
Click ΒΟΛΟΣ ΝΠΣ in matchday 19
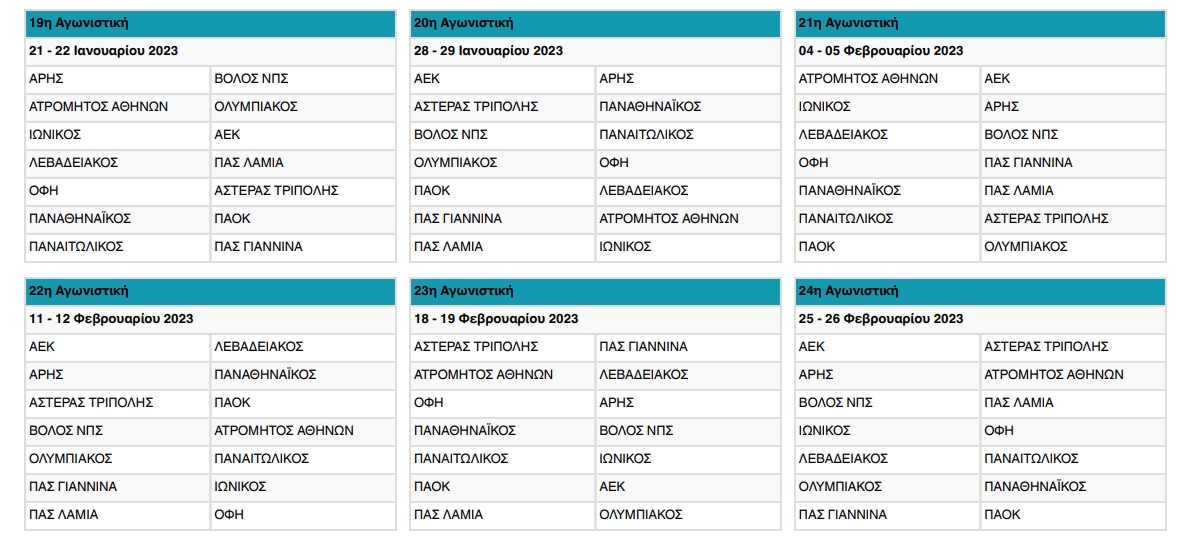pos(303,79)
